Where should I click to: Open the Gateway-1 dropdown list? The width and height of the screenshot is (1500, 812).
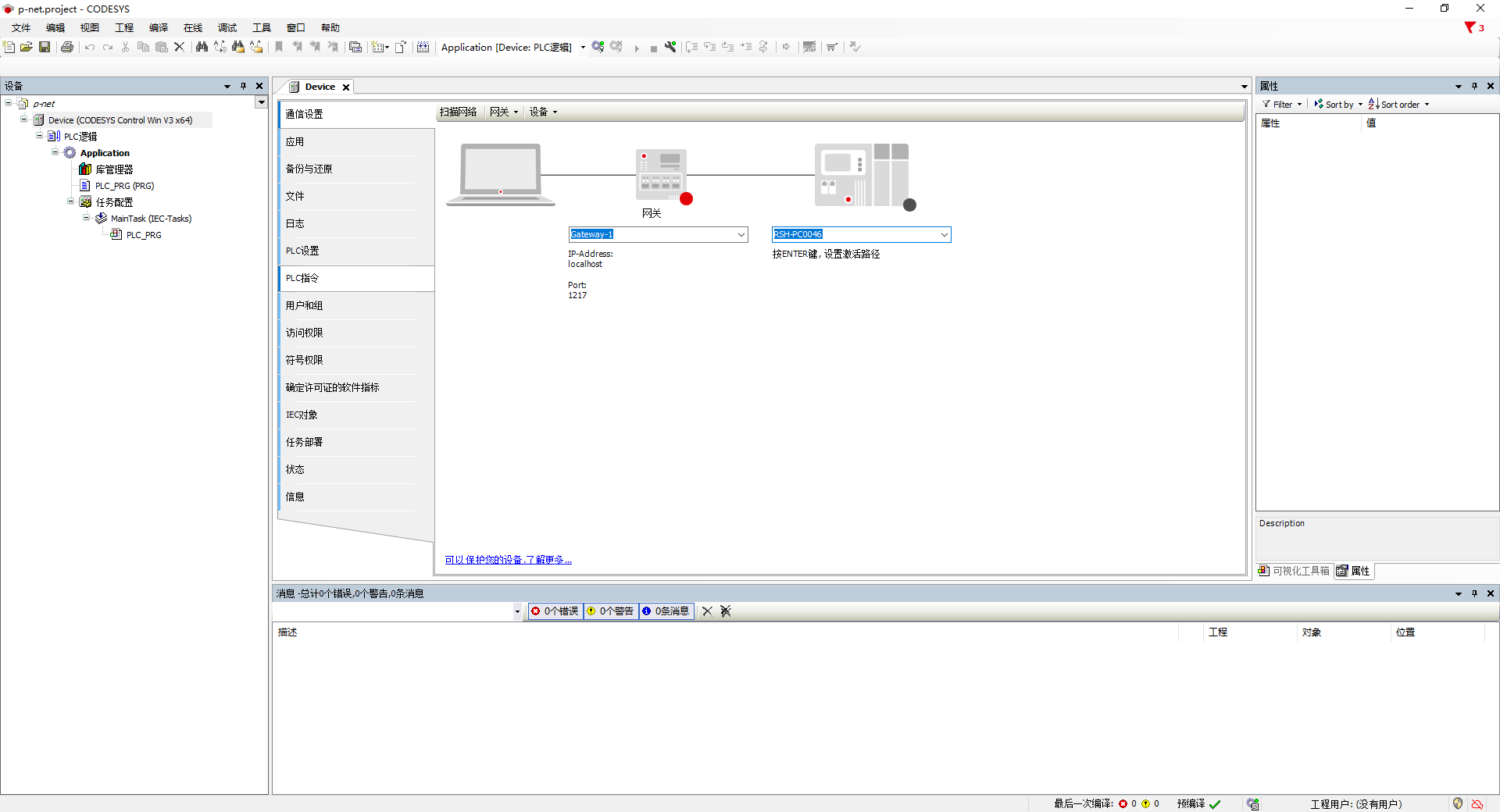(x=741, y=234)
